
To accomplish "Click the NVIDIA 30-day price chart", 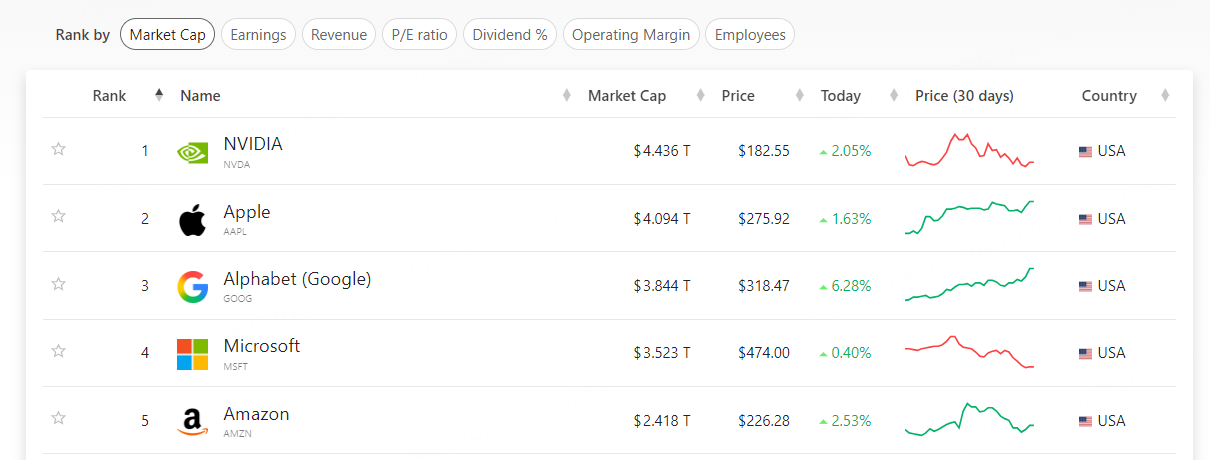I will click(x=969, y=150).
